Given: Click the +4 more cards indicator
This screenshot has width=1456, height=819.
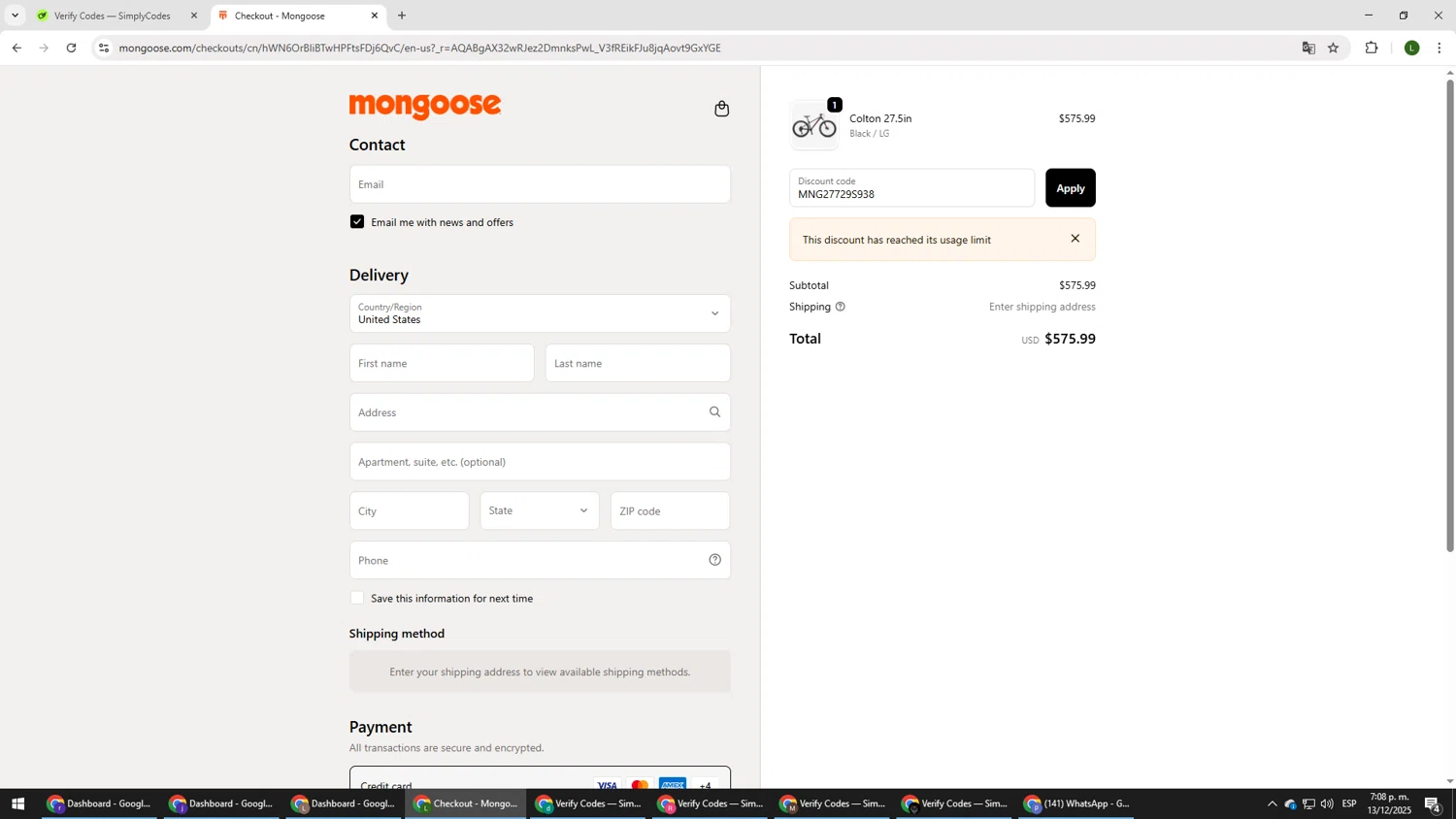Looking at the screenshot, I should click(706, 785).
